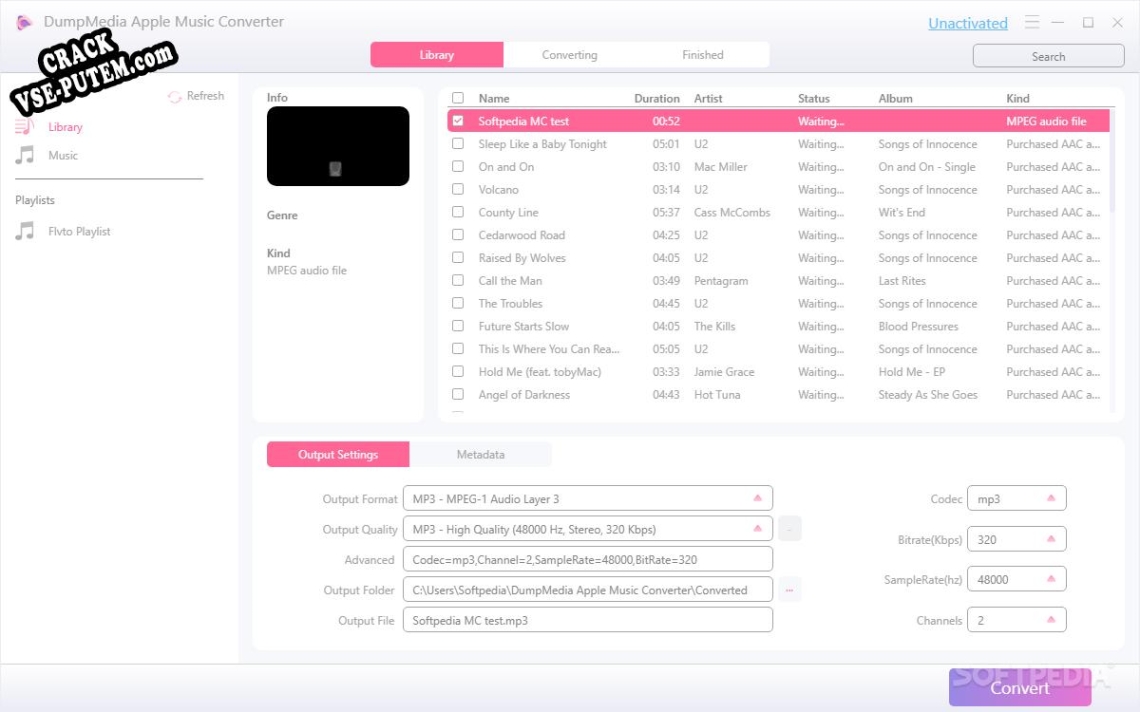The height and width of the screenshot is (712, 1140).
Task: Switch to the Converting tab
Action: pyautogui.click(x=569, y=55)
